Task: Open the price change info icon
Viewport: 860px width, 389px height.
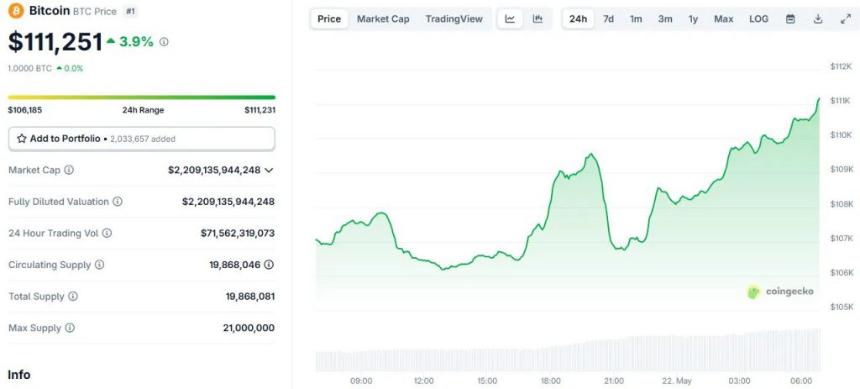Action: [164, 42]
